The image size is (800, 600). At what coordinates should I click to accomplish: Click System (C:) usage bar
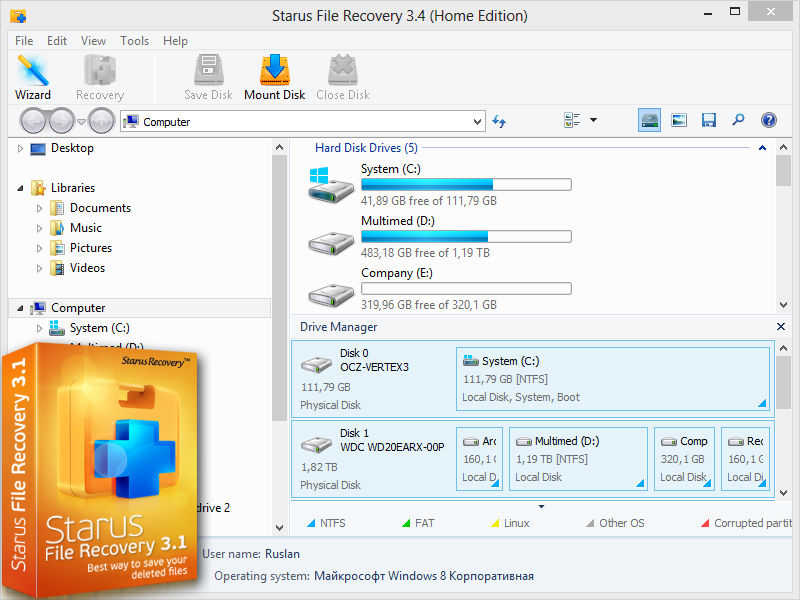click(466, 185)
